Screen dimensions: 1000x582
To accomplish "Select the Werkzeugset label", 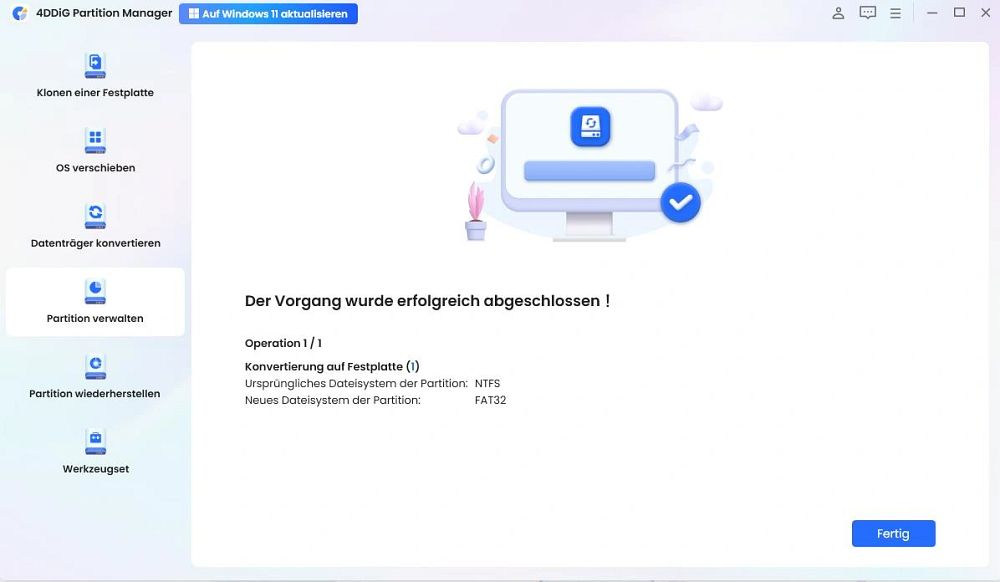I will pos(95,469).
